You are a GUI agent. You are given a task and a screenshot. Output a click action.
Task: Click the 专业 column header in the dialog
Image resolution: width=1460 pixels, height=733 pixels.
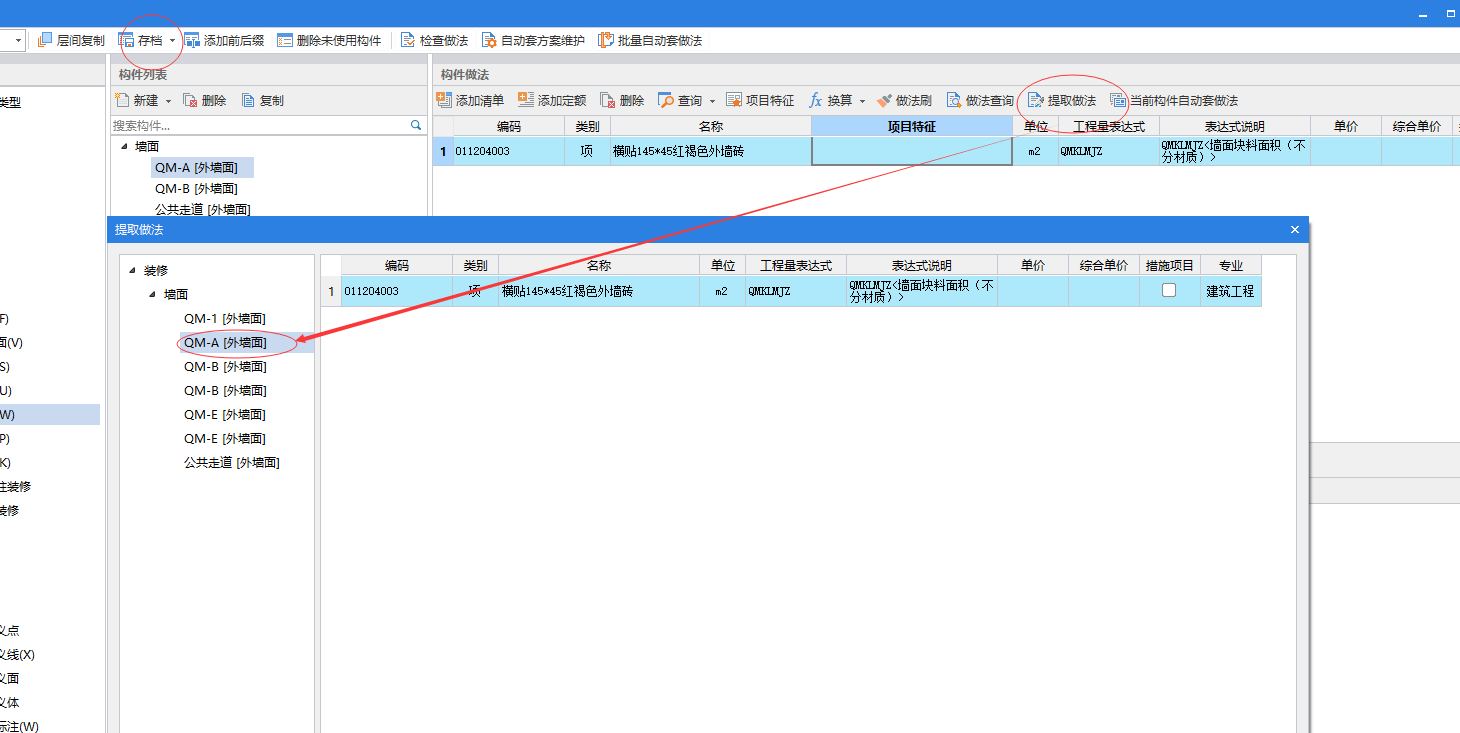[x=1231, y=266]
